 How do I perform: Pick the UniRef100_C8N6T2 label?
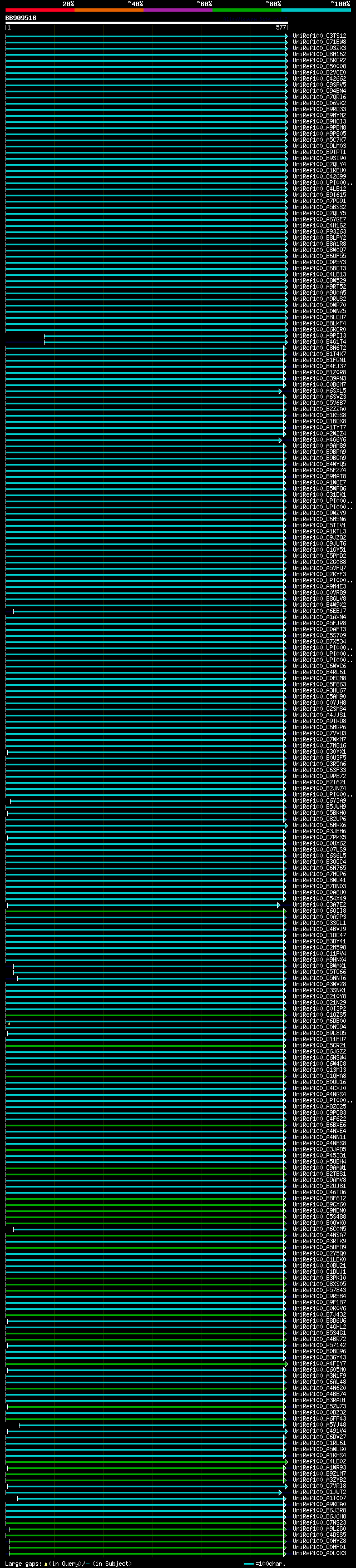(x=319, y=348)
